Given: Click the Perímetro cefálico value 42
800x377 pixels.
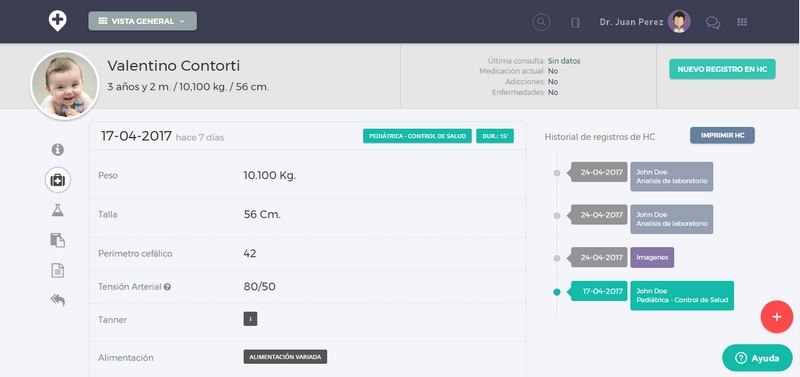Looking at the screenshot, I should tap(250, 254).
